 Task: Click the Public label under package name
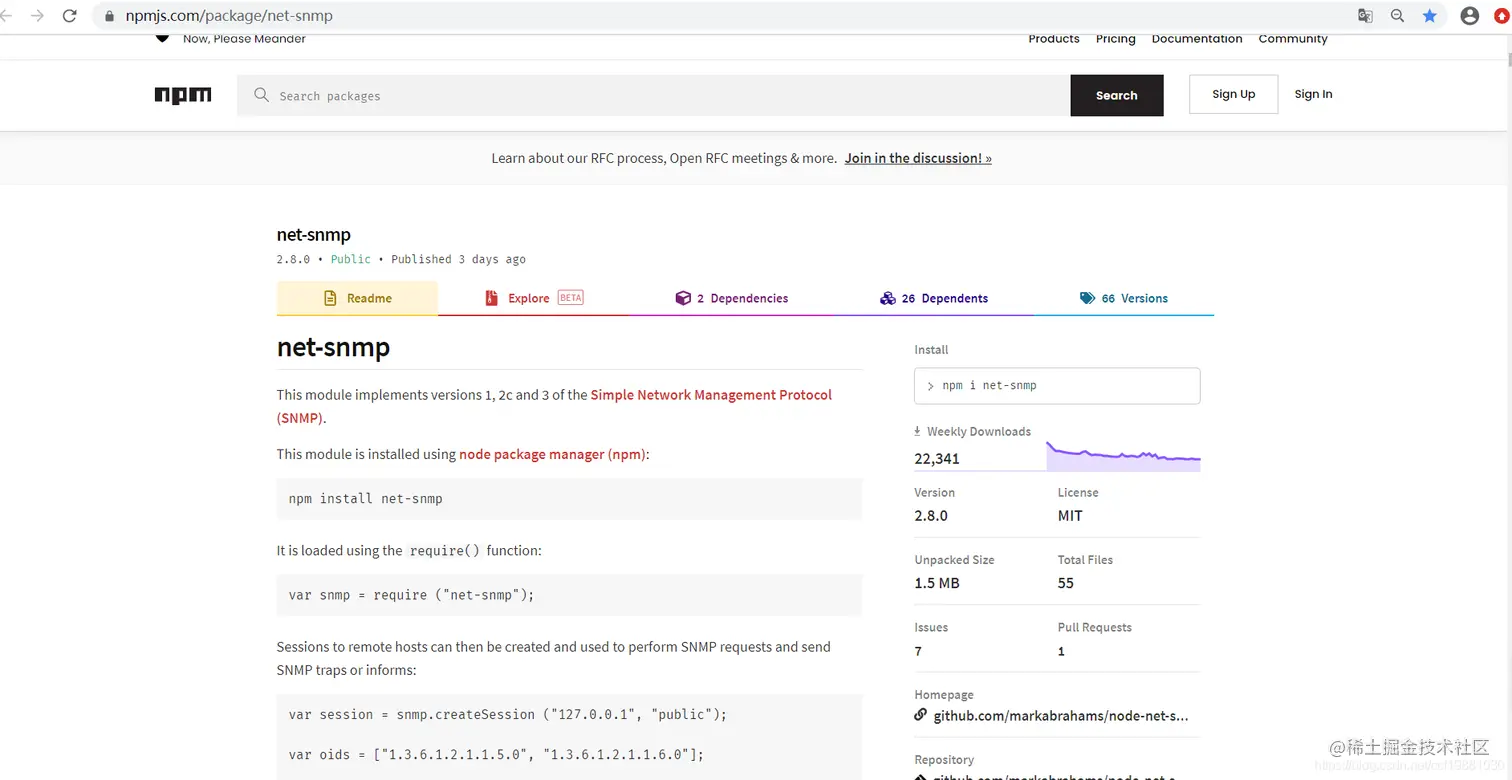coord(351,259)
